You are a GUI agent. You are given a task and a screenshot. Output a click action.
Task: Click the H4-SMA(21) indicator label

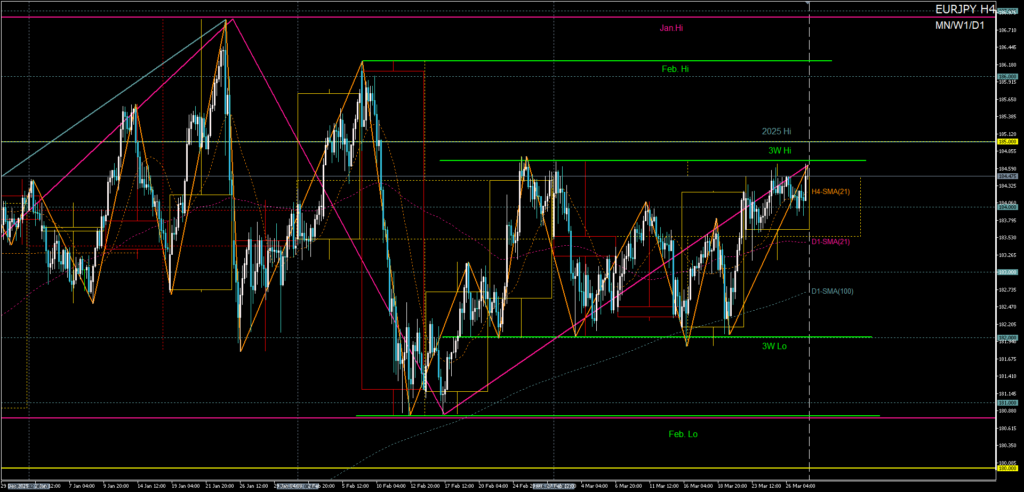point(830,191)
